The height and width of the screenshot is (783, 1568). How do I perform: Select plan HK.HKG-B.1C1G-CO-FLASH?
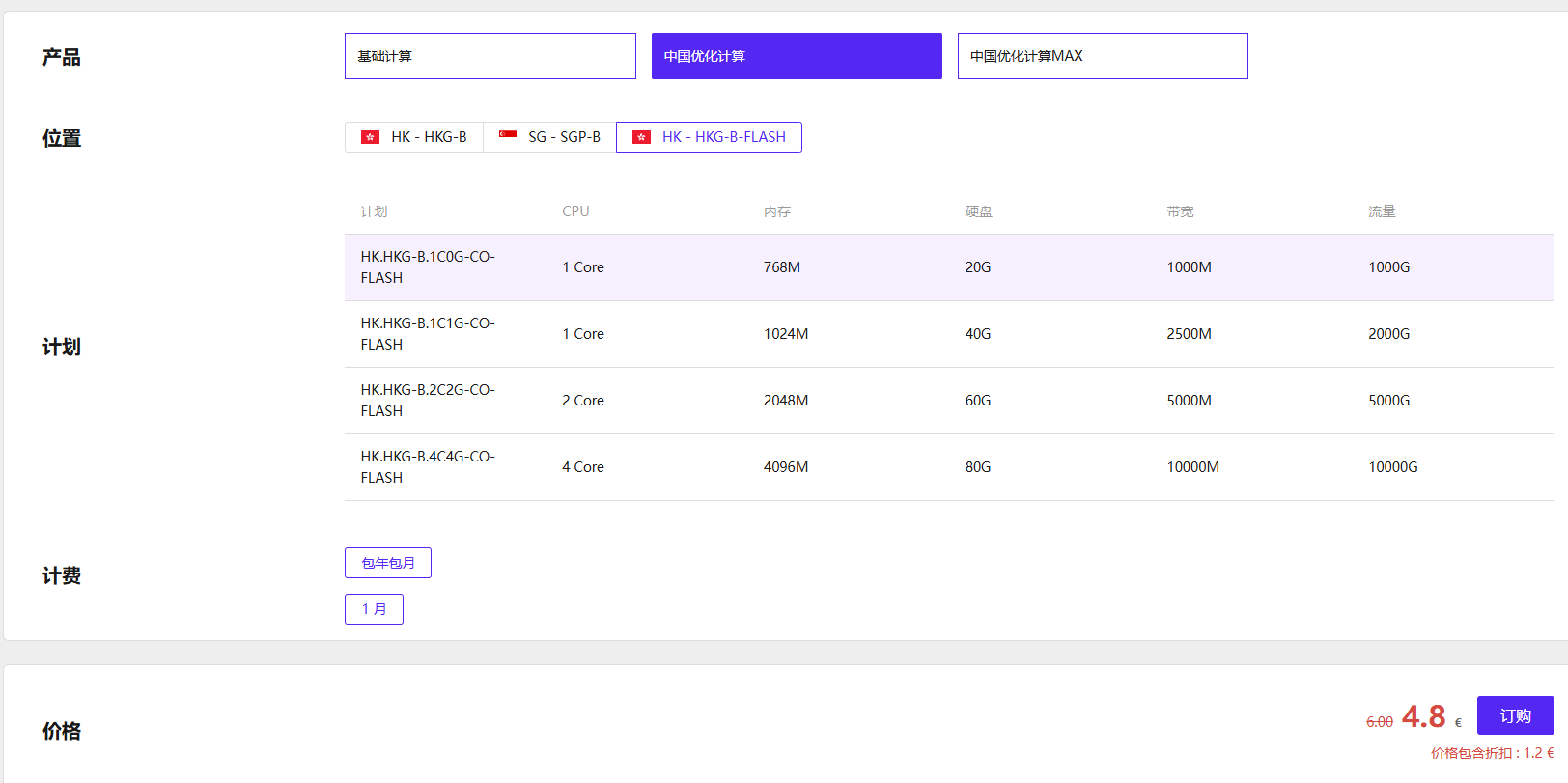(949, 334)
